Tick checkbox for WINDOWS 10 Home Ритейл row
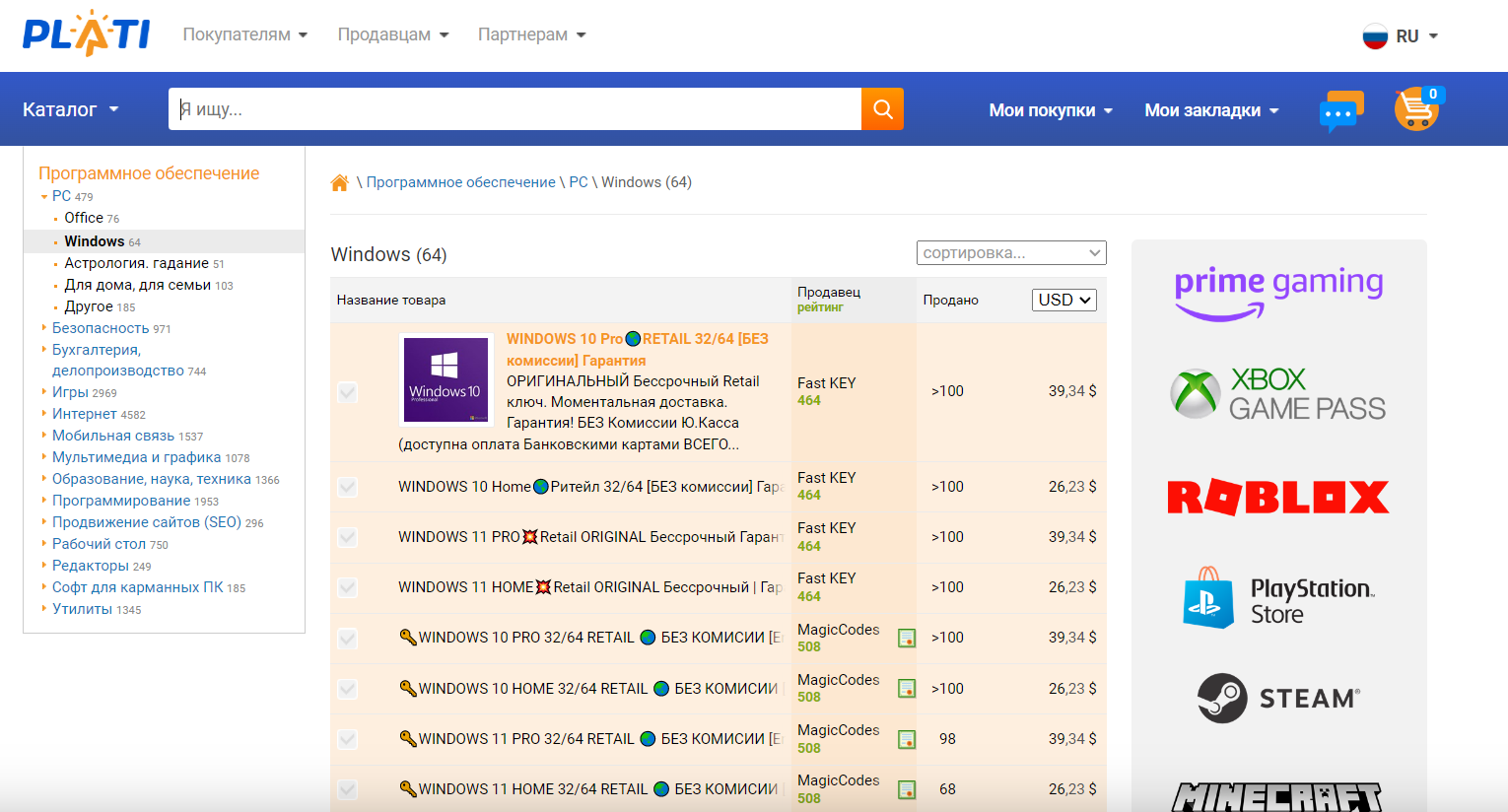Screen dimensions: 1508x812 (x=347, y=487)
